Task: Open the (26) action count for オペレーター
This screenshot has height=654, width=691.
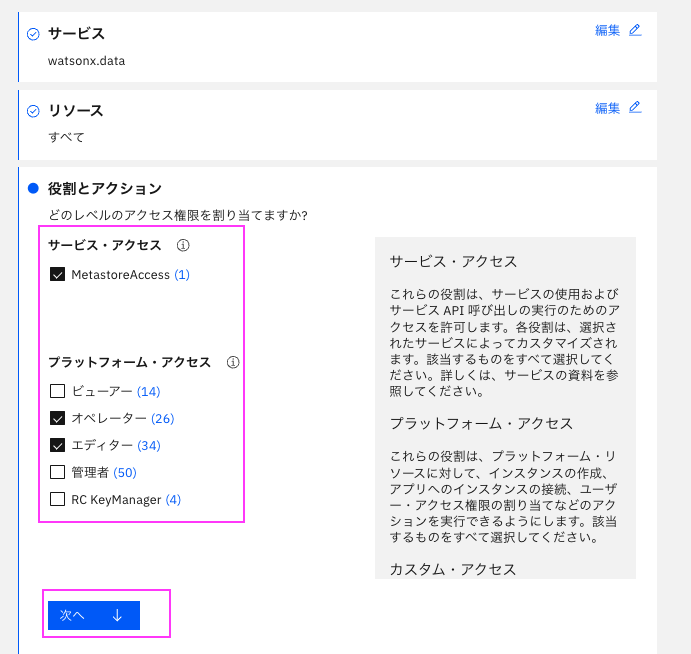Action: coord(163,418)
